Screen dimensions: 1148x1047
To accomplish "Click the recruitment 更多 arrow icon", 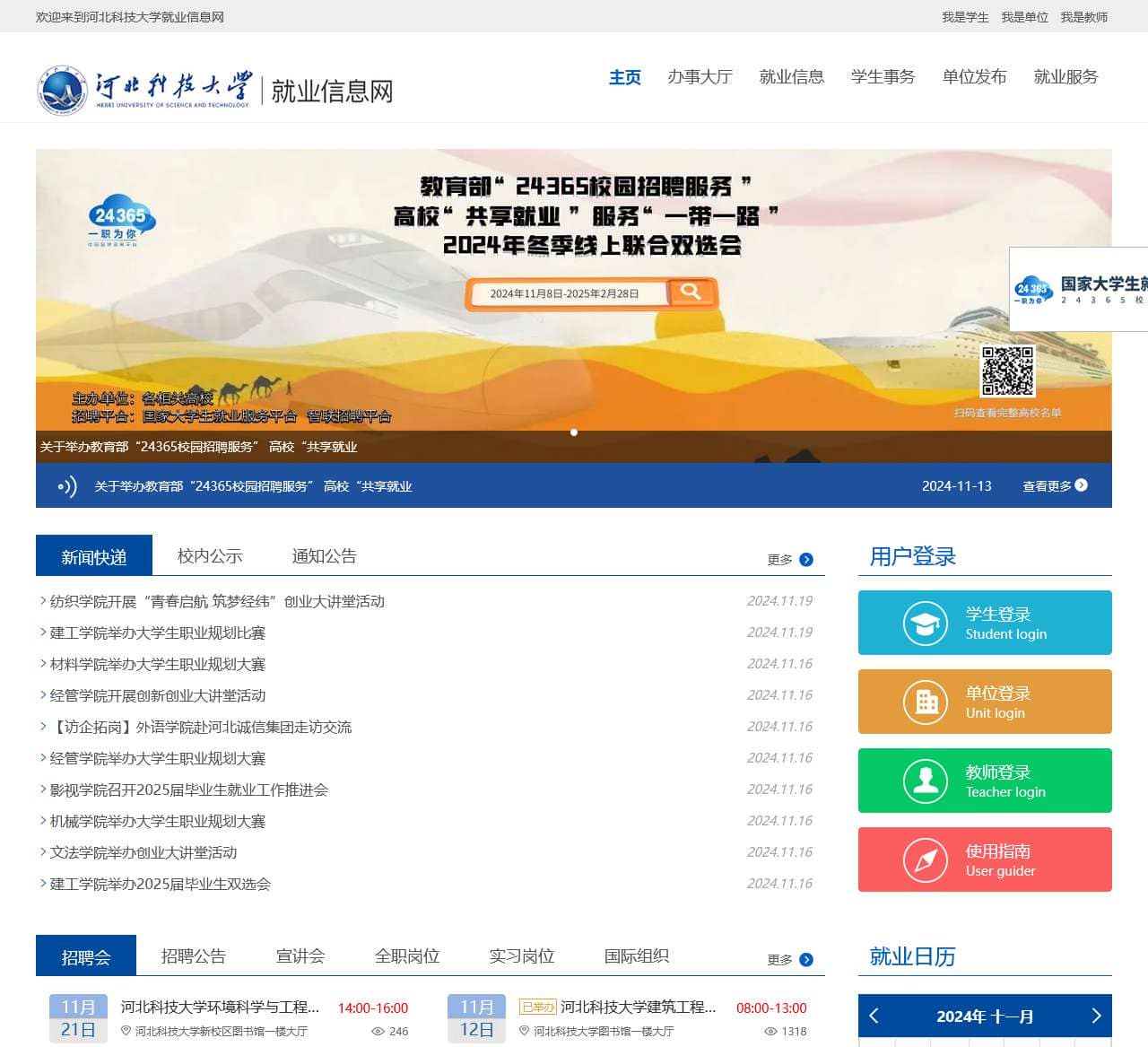I will click(806, 960).
